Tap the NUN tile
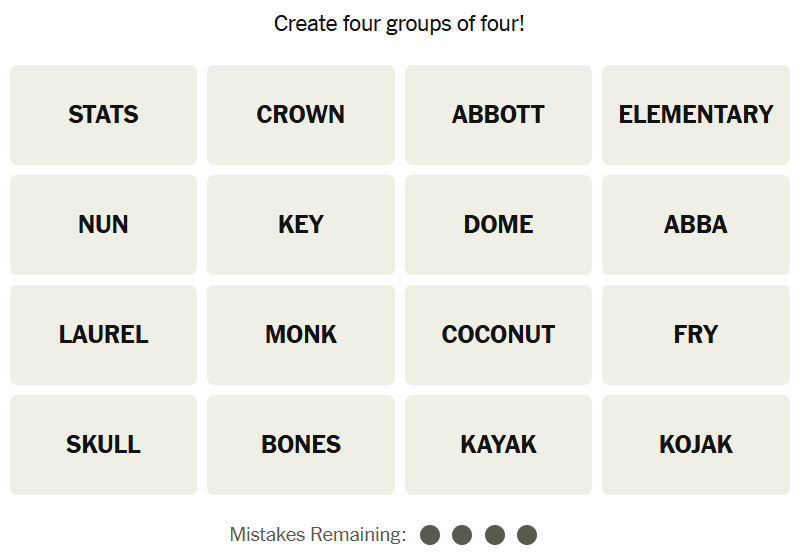The image size is (804, 558). pyautogui.click(x=103, y=225)
